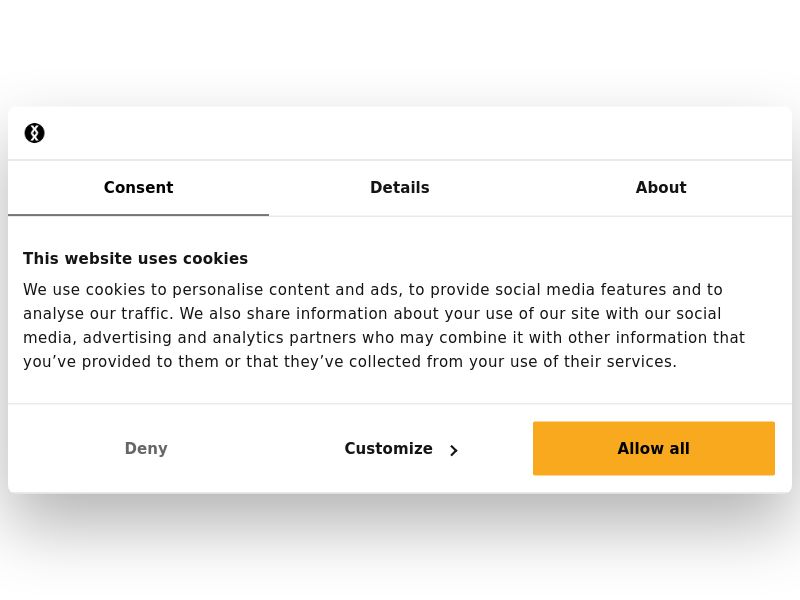Viewport: 800px width, 600px height.
Task: Open the About tab
Action: pos(660,188)
